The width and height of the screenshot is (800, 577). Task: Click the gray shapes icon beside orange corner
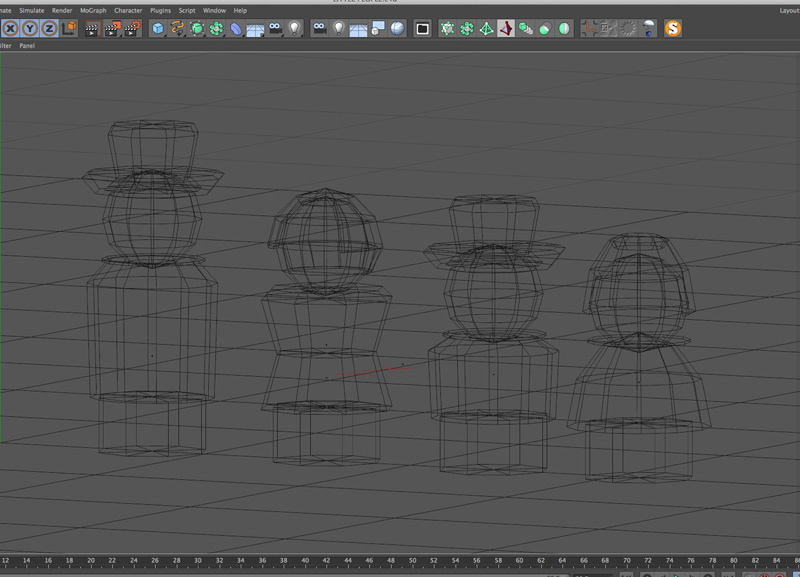tap(609, 29)
